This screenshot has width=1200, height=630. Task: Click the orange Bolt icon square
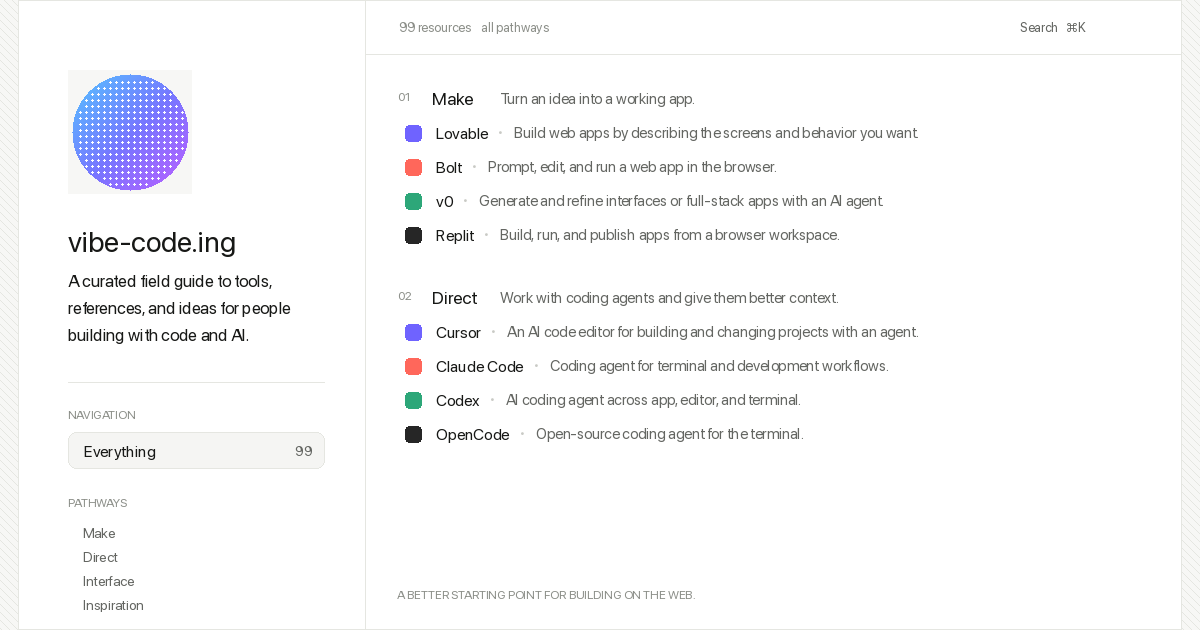[x=413, y=167]
